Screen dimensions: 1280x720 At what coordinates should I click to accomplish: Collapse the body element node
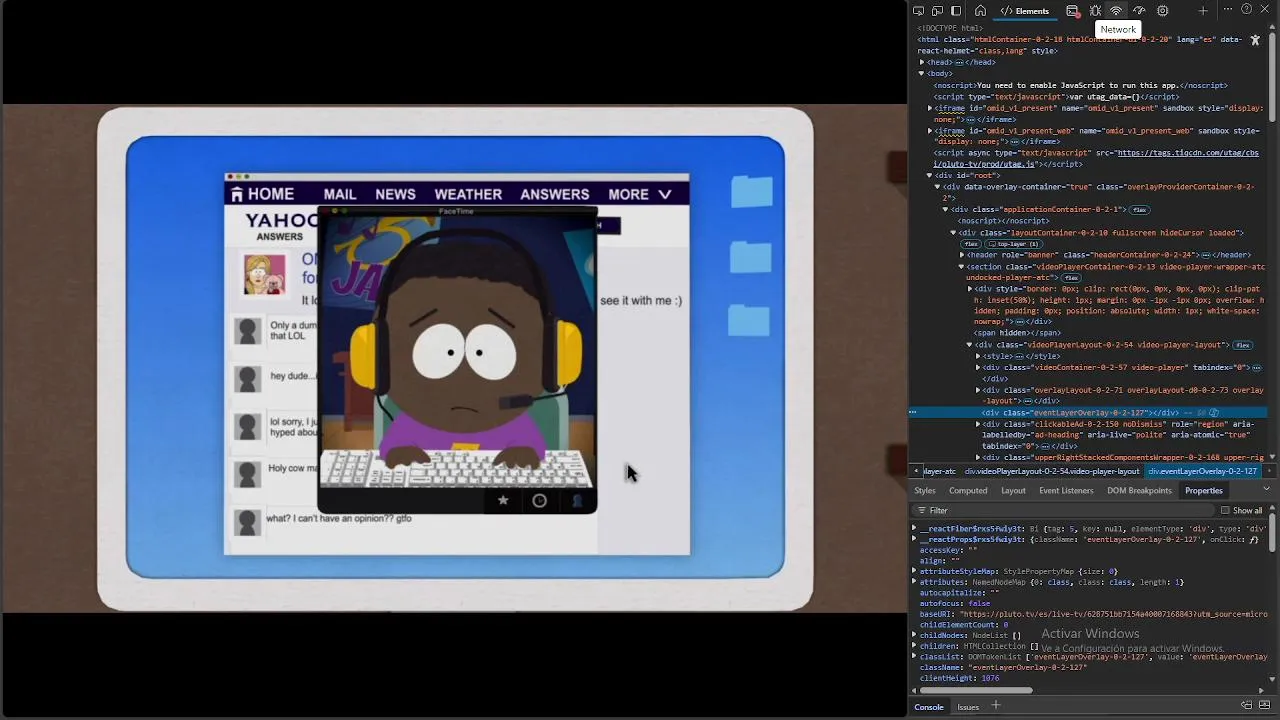922,74
